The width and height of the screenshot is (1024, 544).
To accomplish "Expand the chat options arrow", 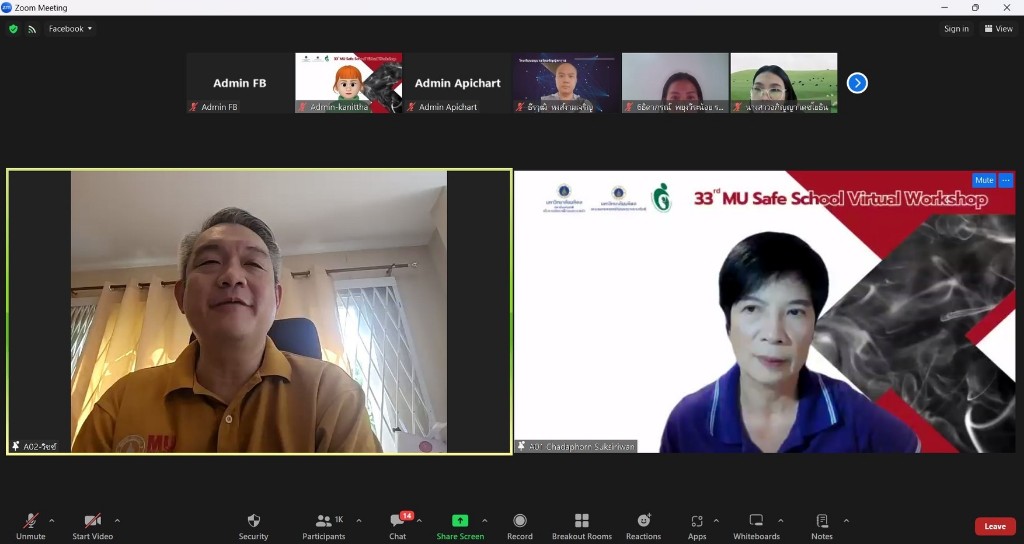I will [x=419, y=520].
